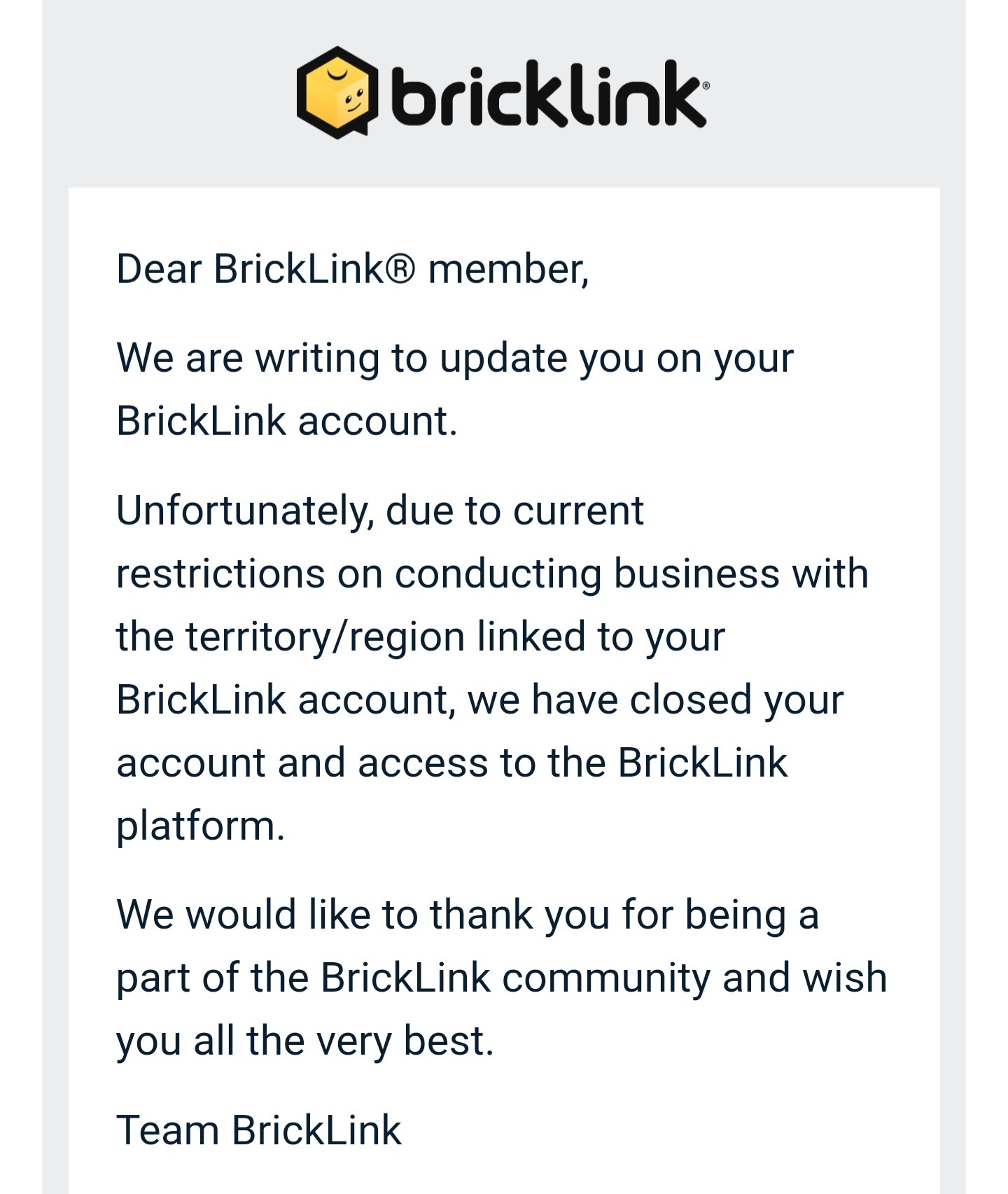
Task: Click the yellow BrickLink cube logo icon
Action: click(x=337, y=92)
